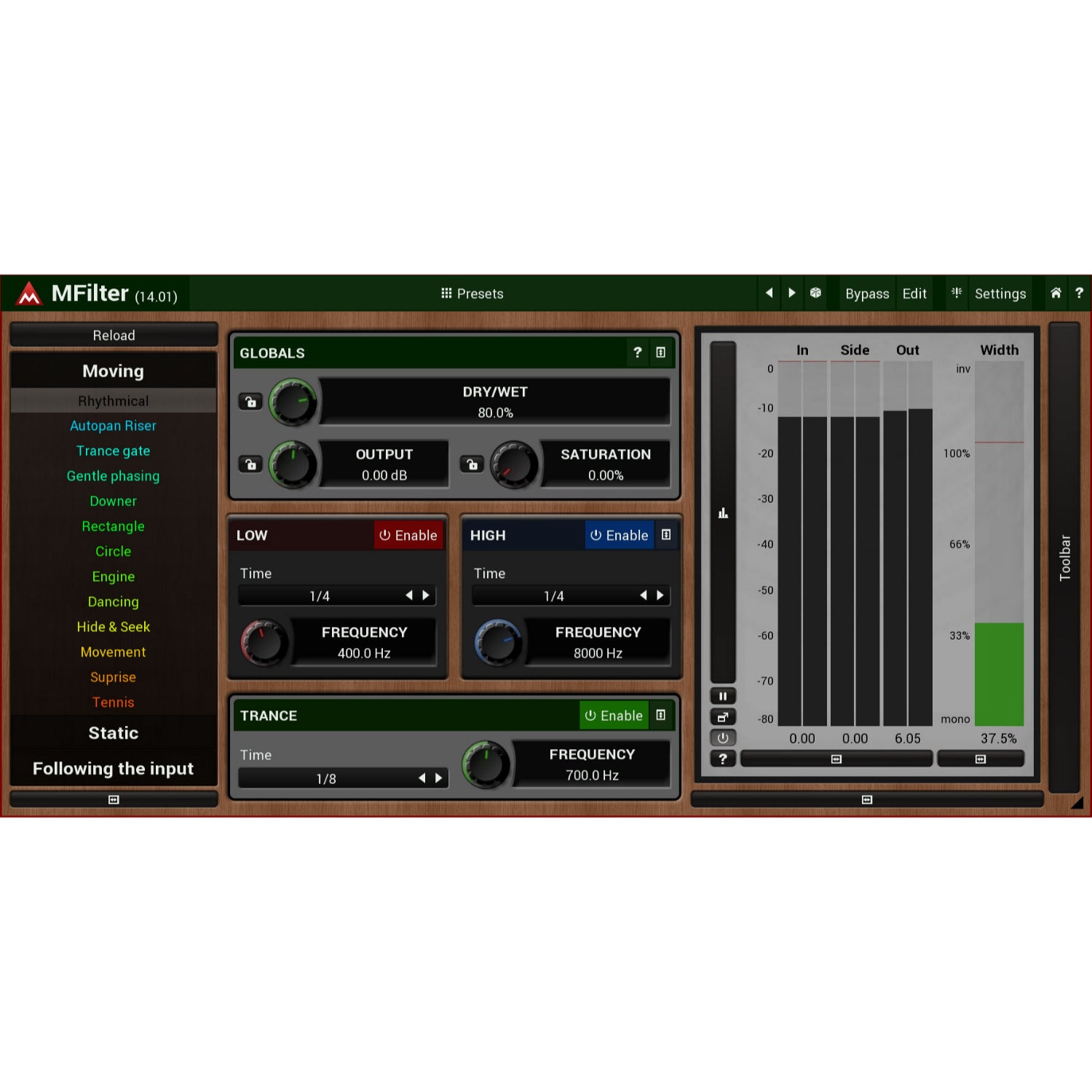Expand the Following the input section
Viewport: 1092px width, 1092px height.
(x=114, y=769)
